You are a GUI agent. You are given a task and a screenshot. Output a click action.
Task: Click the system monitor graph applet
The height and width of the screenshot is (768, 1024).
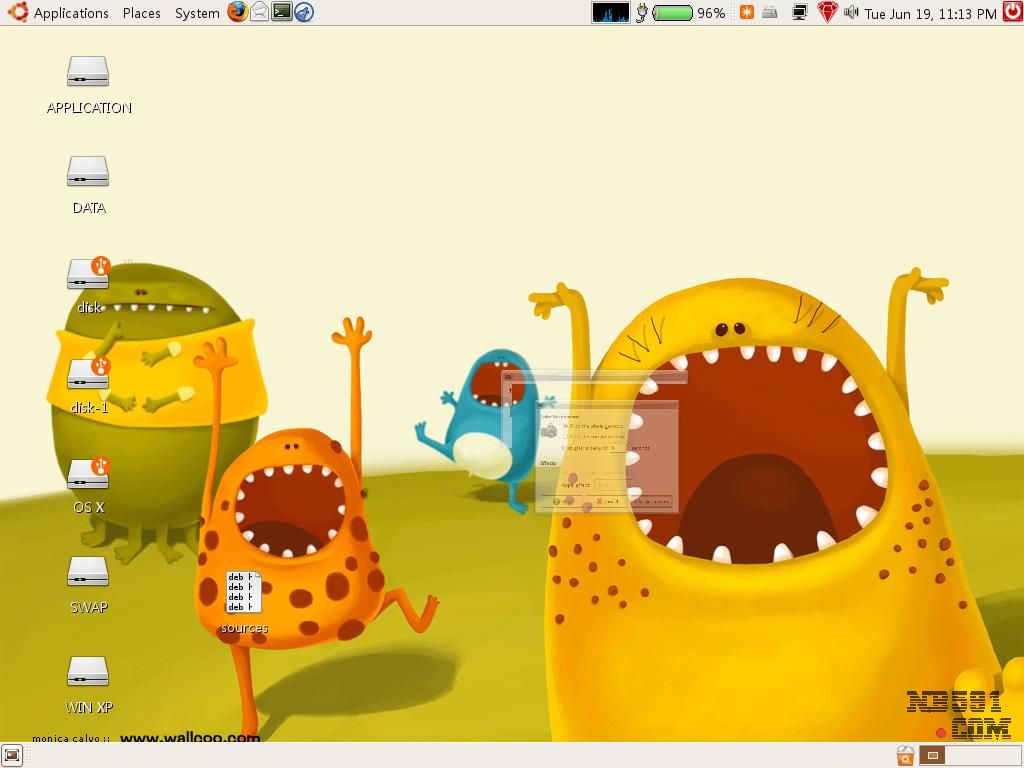(x=610, y=13)
